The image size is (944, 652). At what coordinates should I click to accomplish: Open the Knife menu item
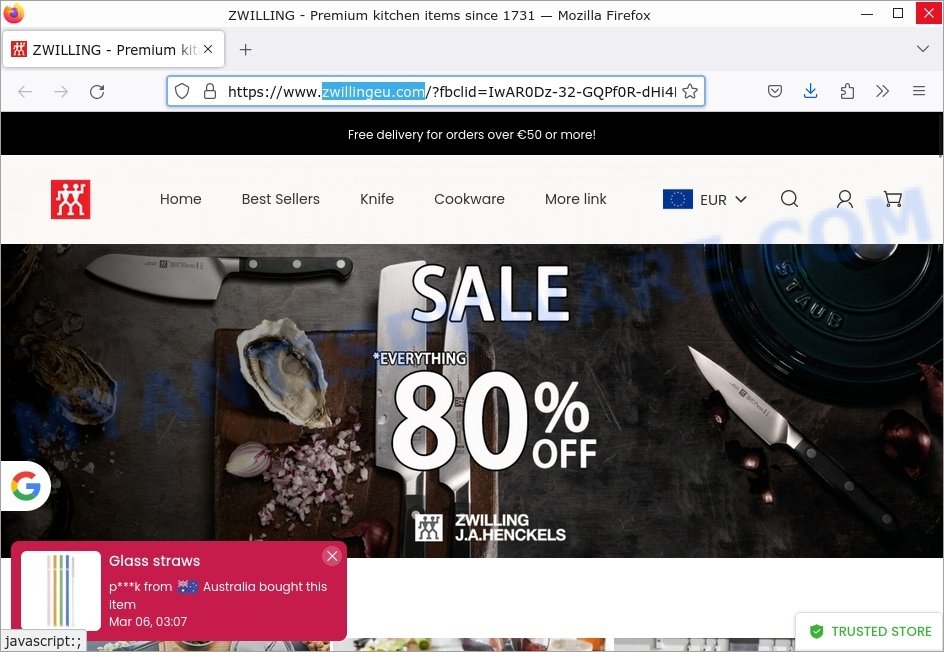tap(377, 199)
